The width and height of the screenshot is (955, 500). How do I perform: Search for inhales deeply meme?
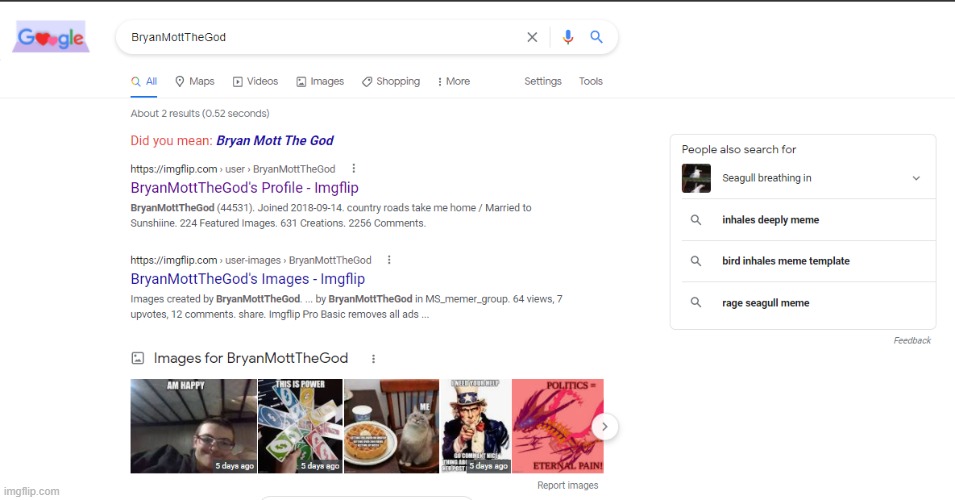click(x=770, y=220)
